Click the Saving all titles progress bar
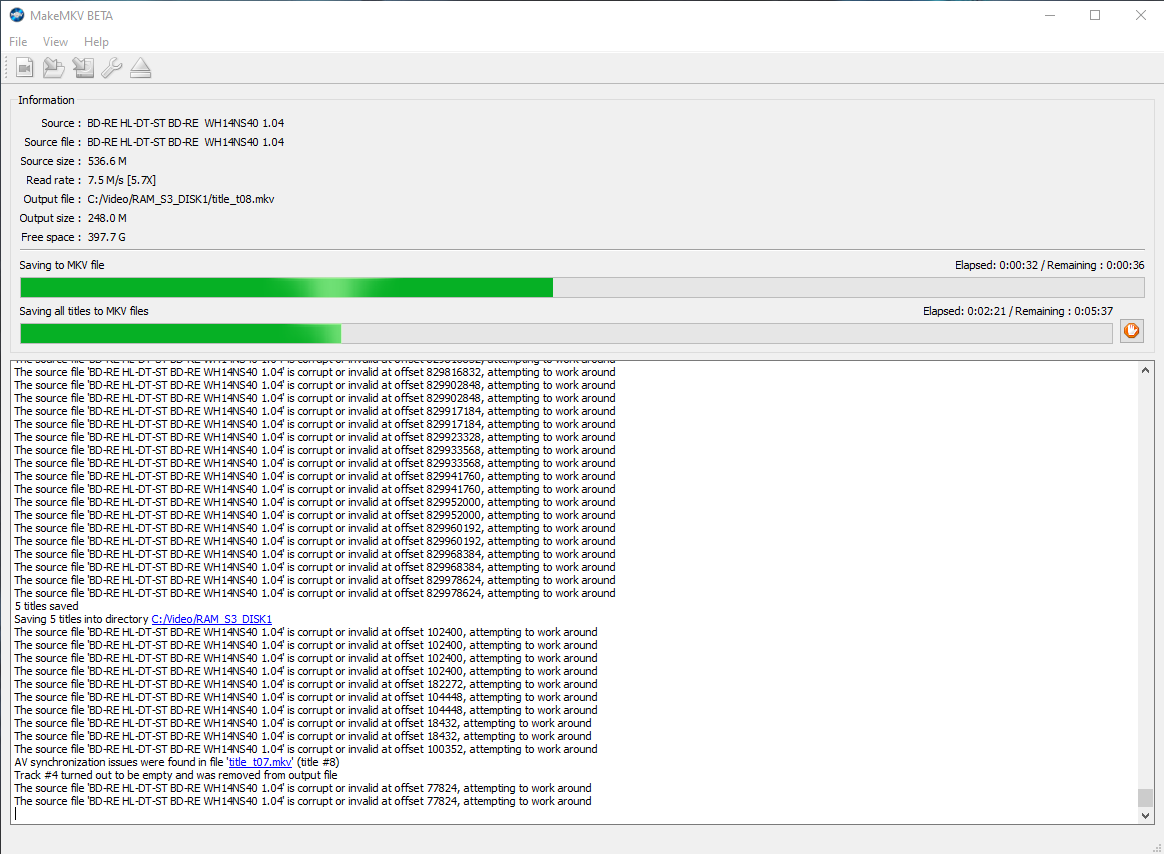Screen dimensions: 1164x854 566,333
